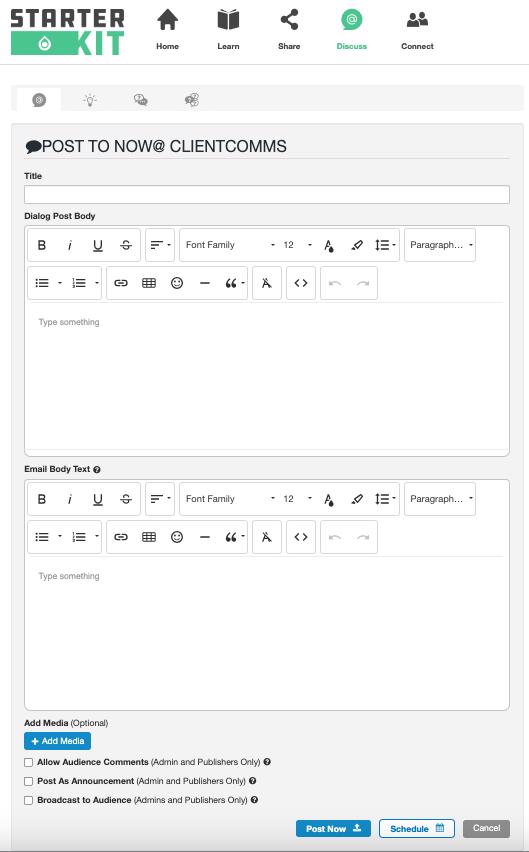This screenshot has height=852, width=529.
Task: Insert table in Dialog Post Body
Action: click(x=149, y=283)
